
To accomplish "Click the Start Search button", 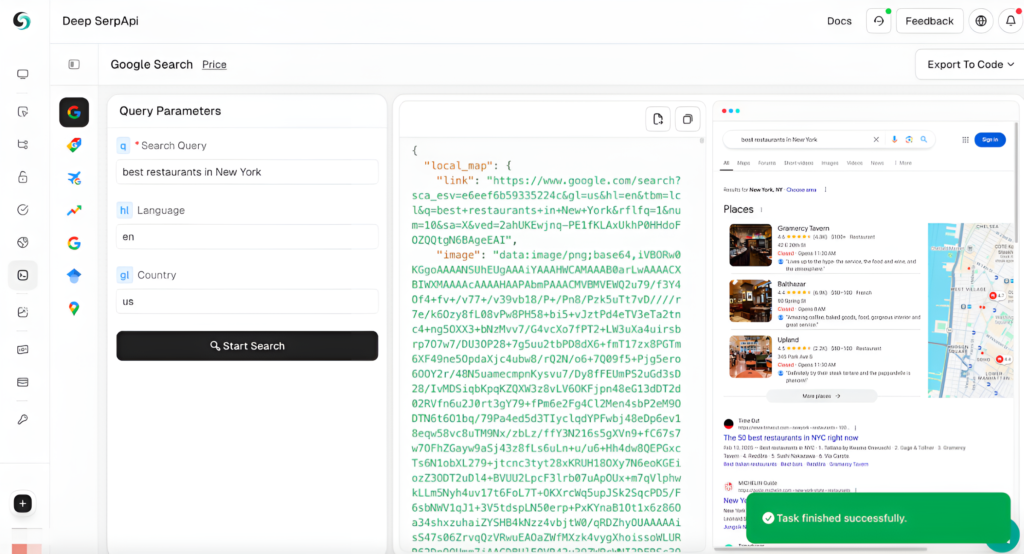I will click(x=247, y=346).
